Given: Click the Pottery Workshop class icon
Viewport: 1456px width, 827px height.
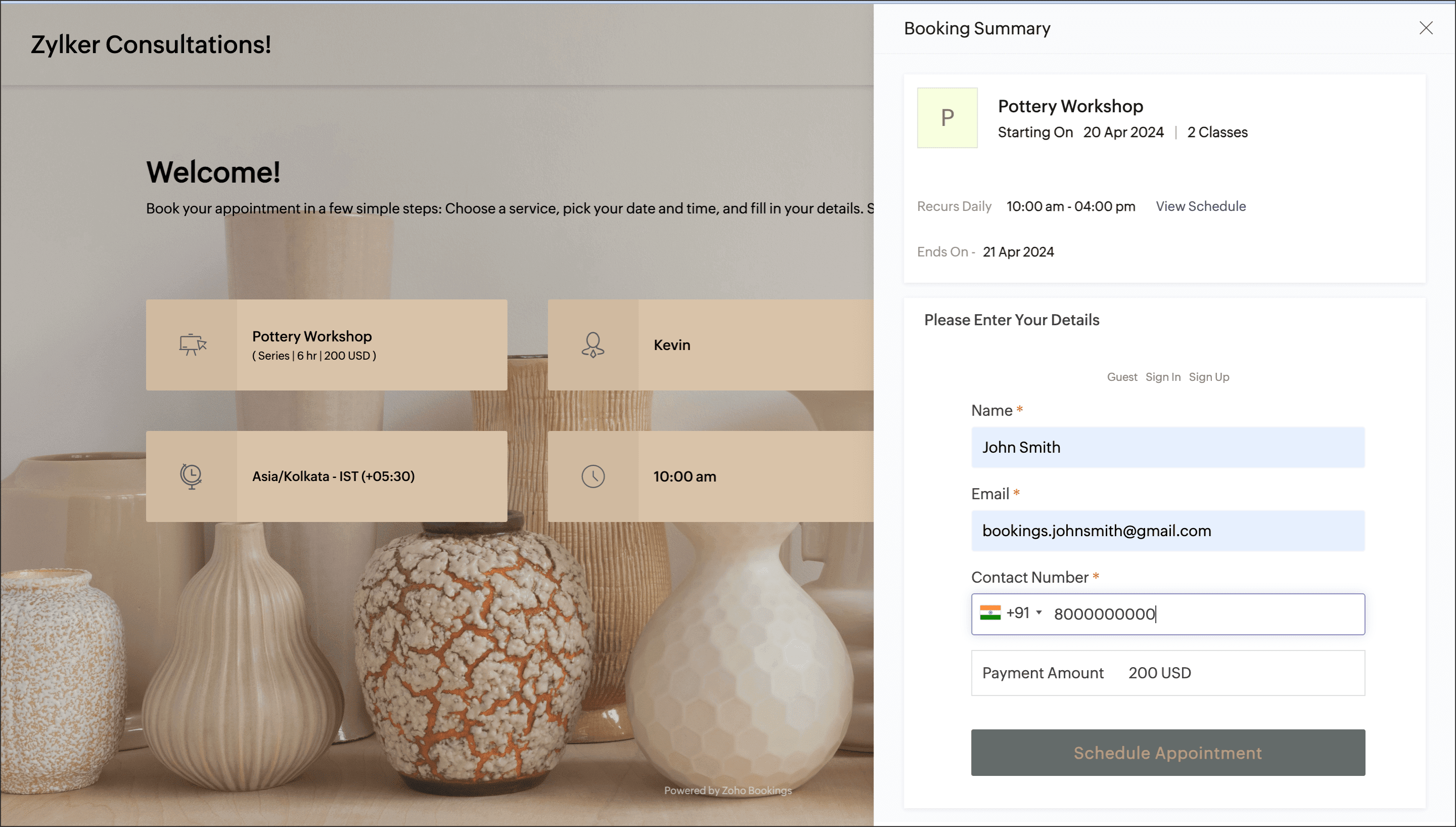Looking at the screenshot, I should pyautogui.click(x=193, y=345).
